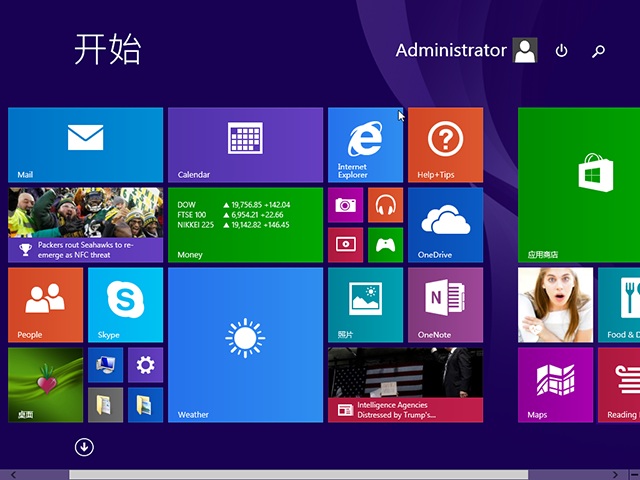Open the OneDrive tile
Screen dimensions: 640x480
[x=445, y=225]
